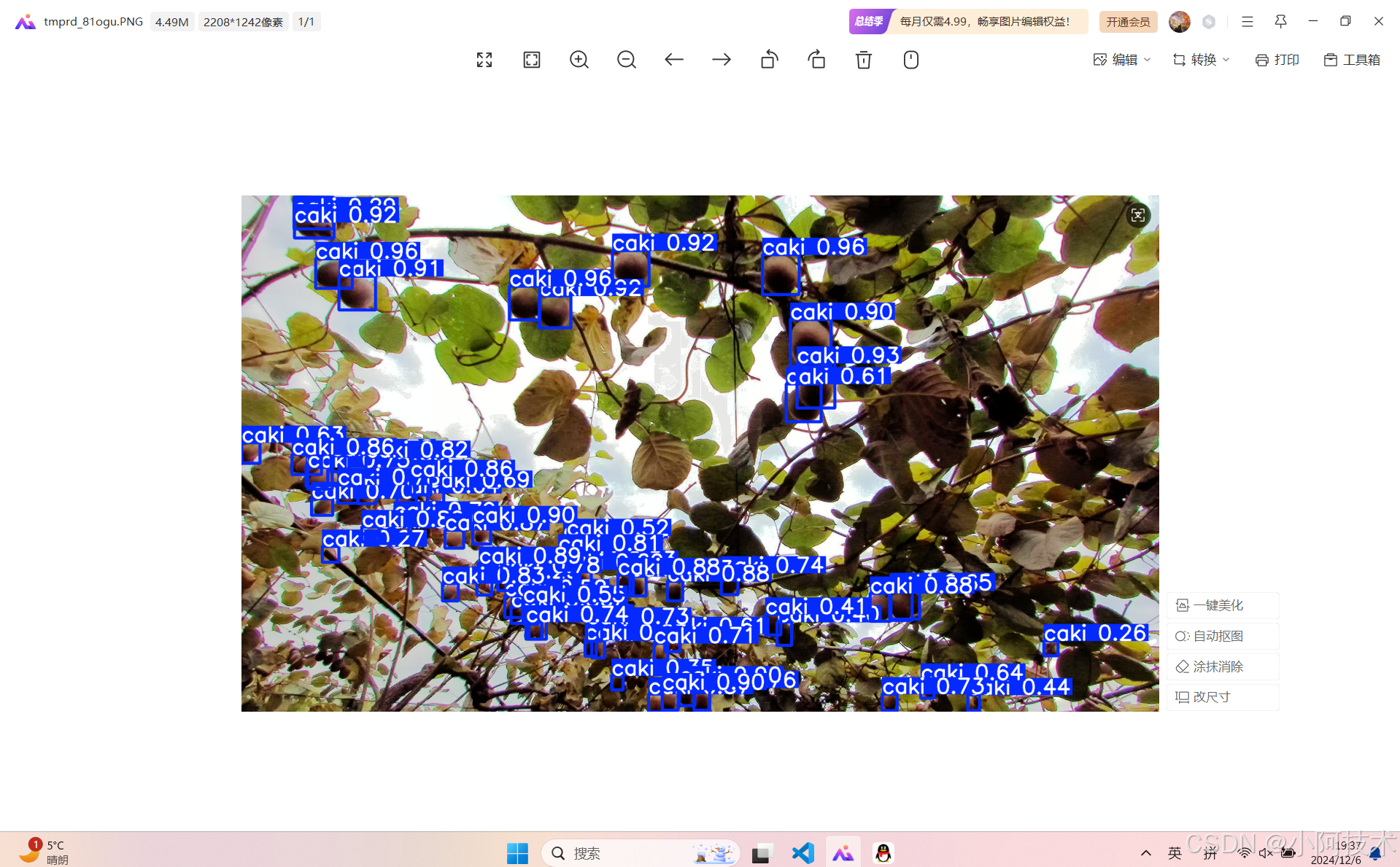Go to next image arrow

pyautogui.click(x=722, y=60)
